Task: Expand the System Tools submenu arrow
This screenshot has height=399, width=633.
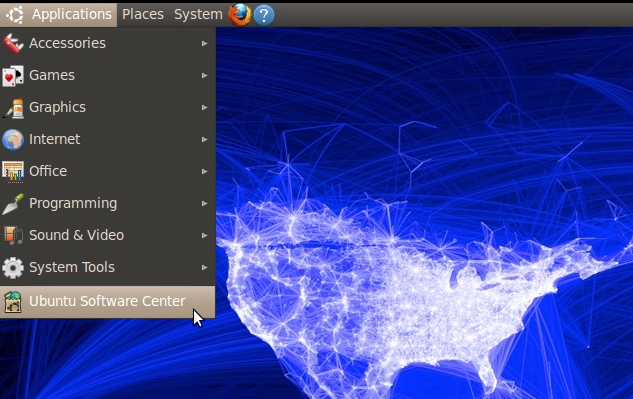Action: click(204, 267)
